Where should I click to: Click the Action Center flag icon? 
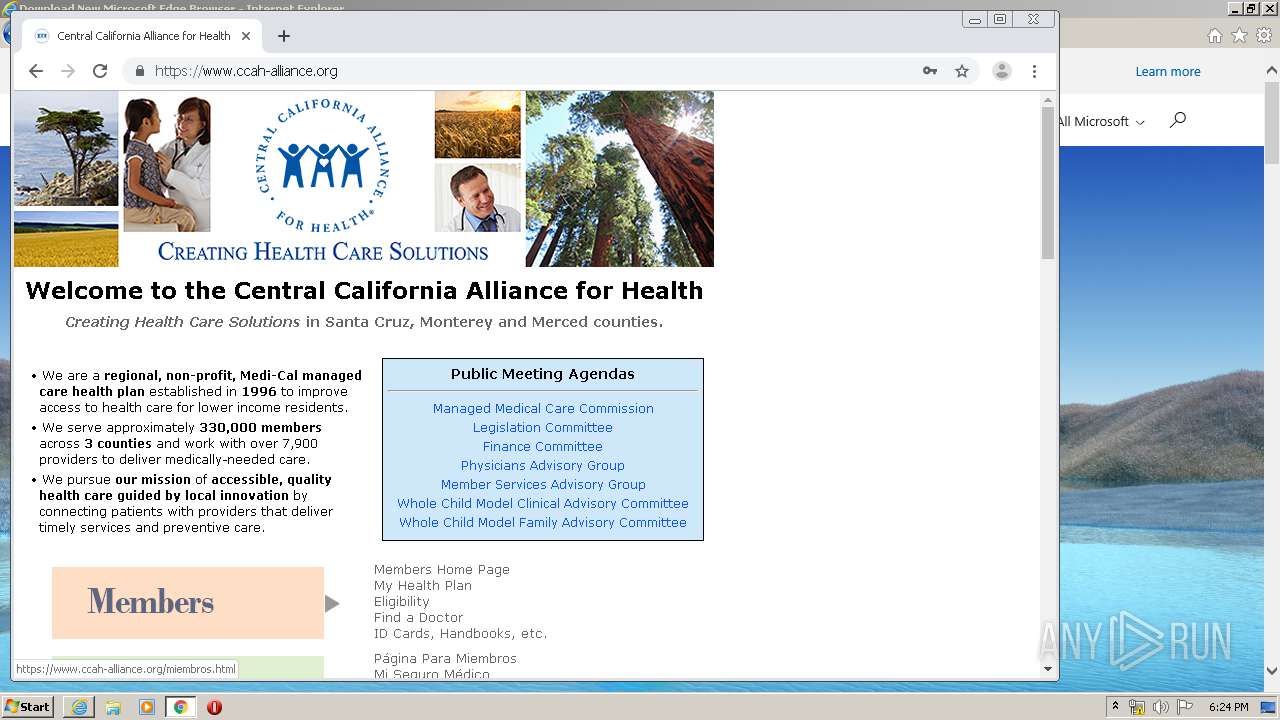(1185, 707)
